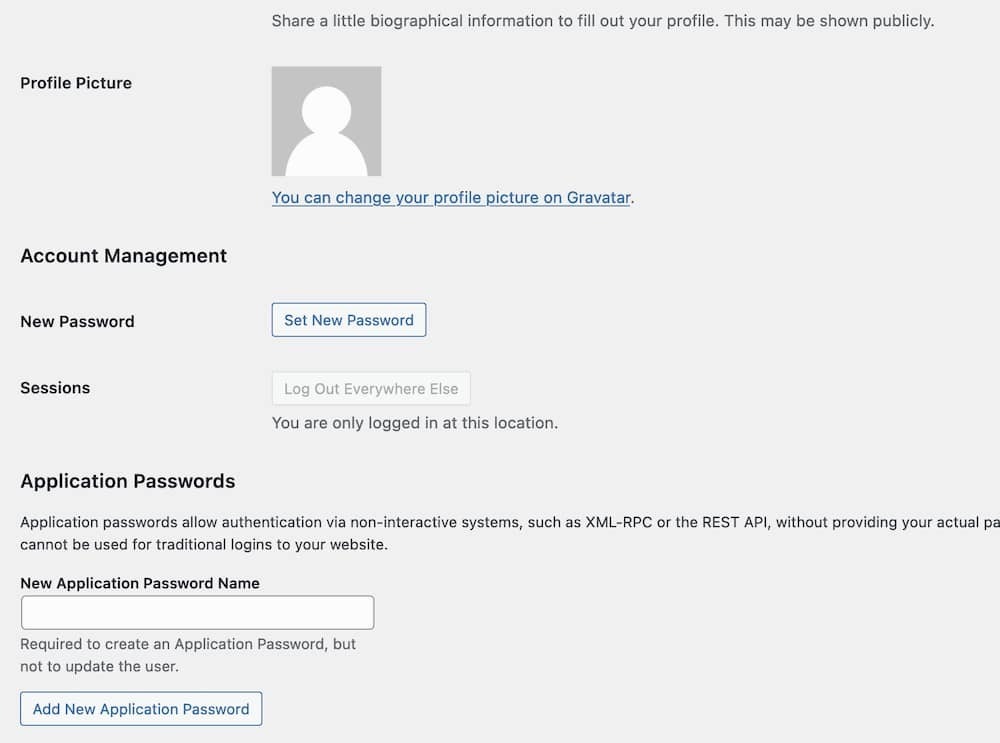Click the Account Management heading
This screenshot has height=743, width=1000.
(124, 256)
